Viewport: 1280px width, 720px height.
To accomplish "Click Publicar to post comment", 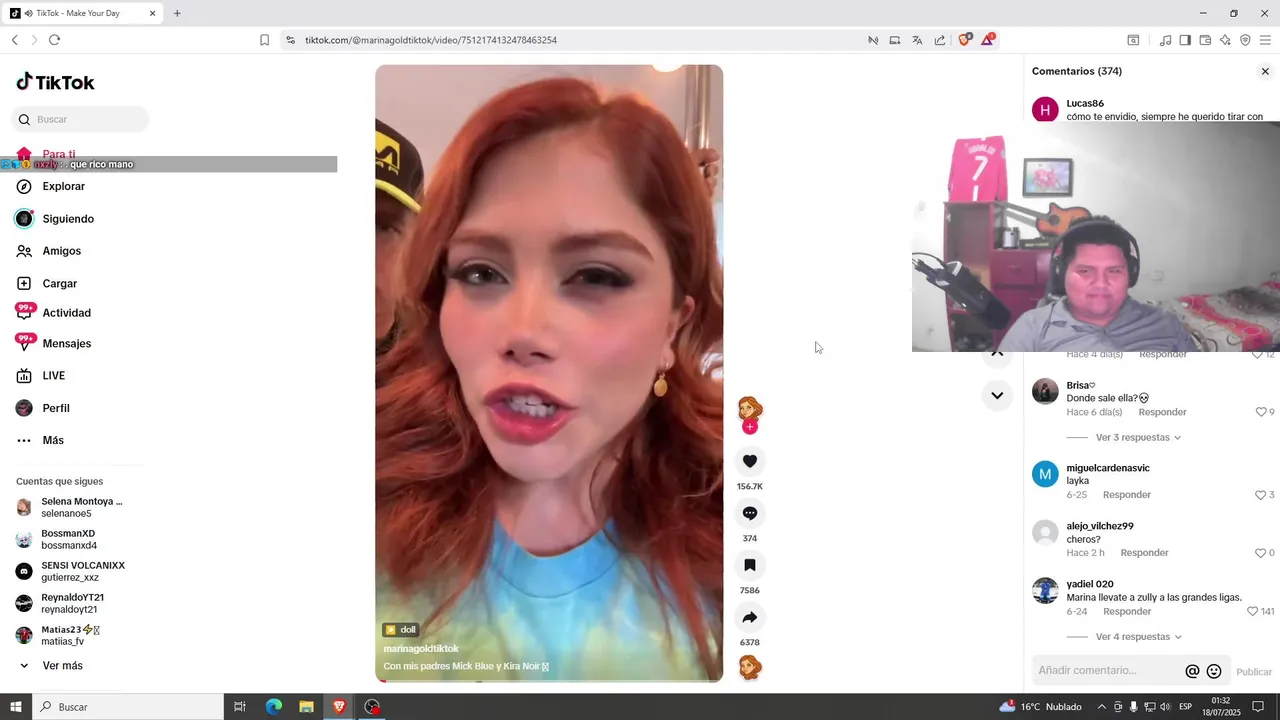I will pos(1254,672).
